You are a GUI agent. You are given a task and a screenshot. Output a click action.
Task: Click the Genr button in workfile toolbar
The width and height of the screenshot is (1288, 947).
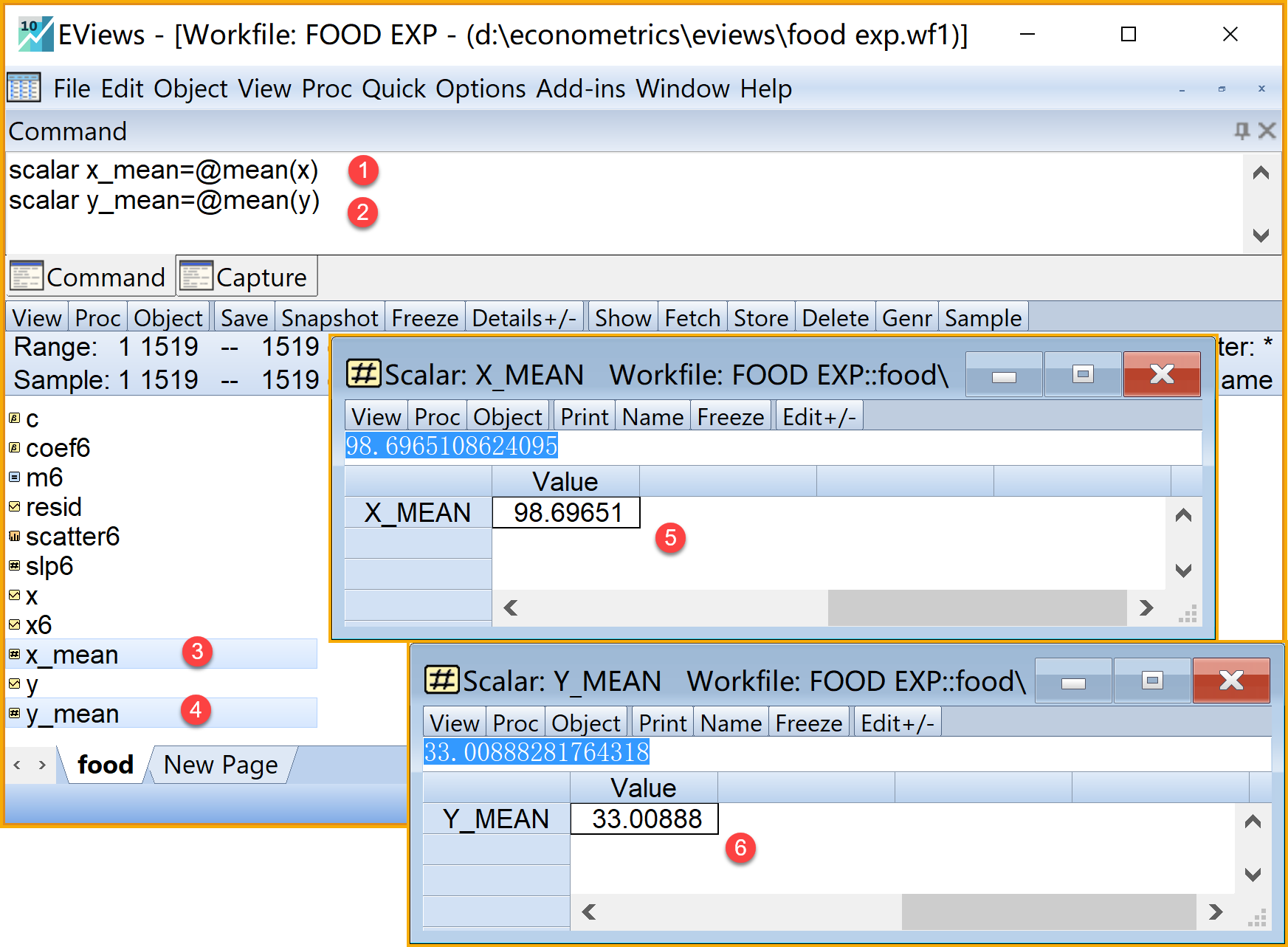click(x=906, y=318)
